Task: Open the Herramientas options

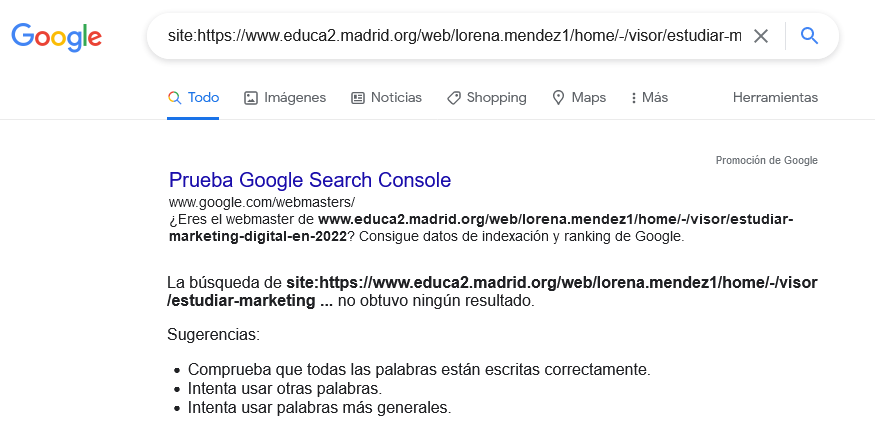Action: point(775,98)
